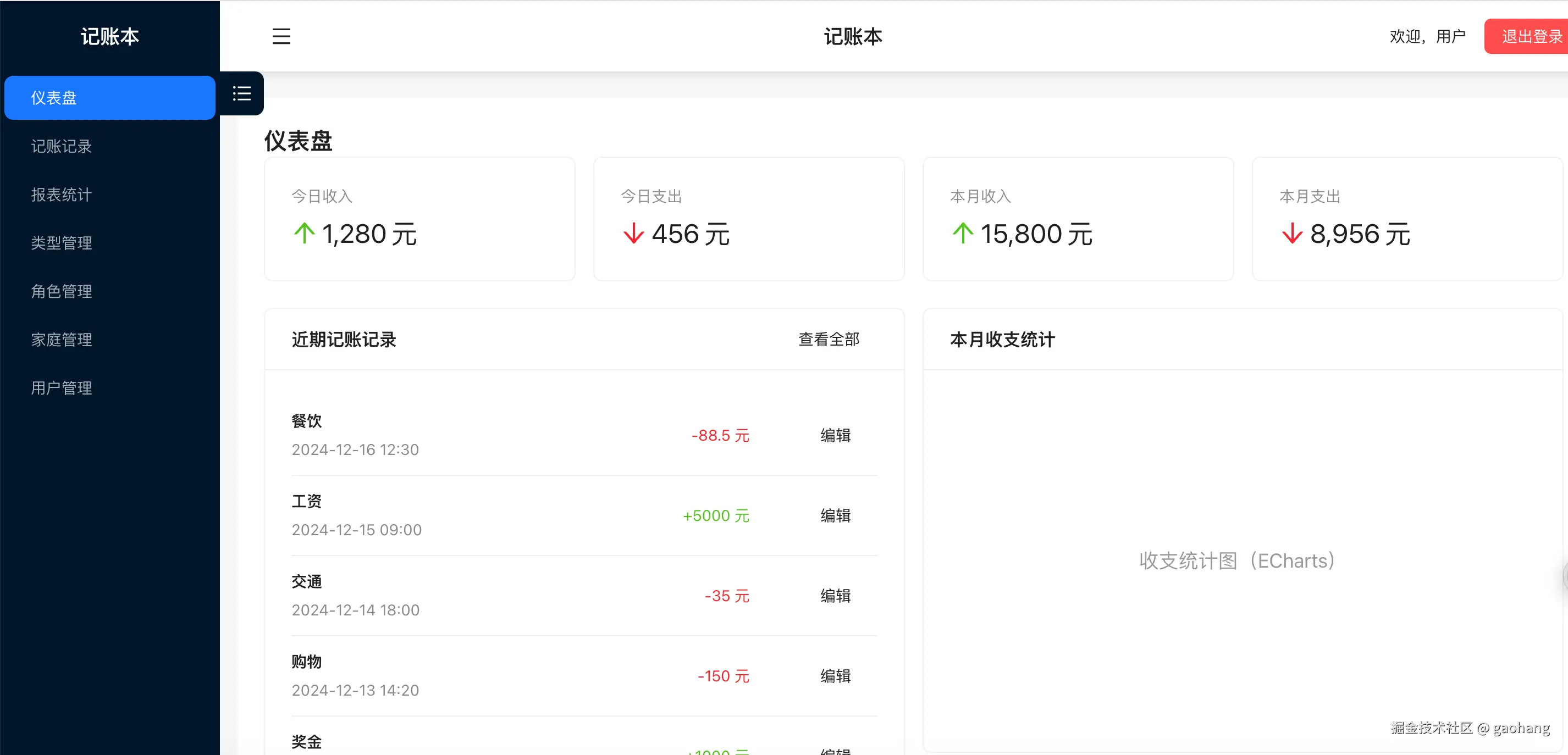Click the 收支统计图 chart placeholder
The image size is (1568, 755).
[1236, 561]
